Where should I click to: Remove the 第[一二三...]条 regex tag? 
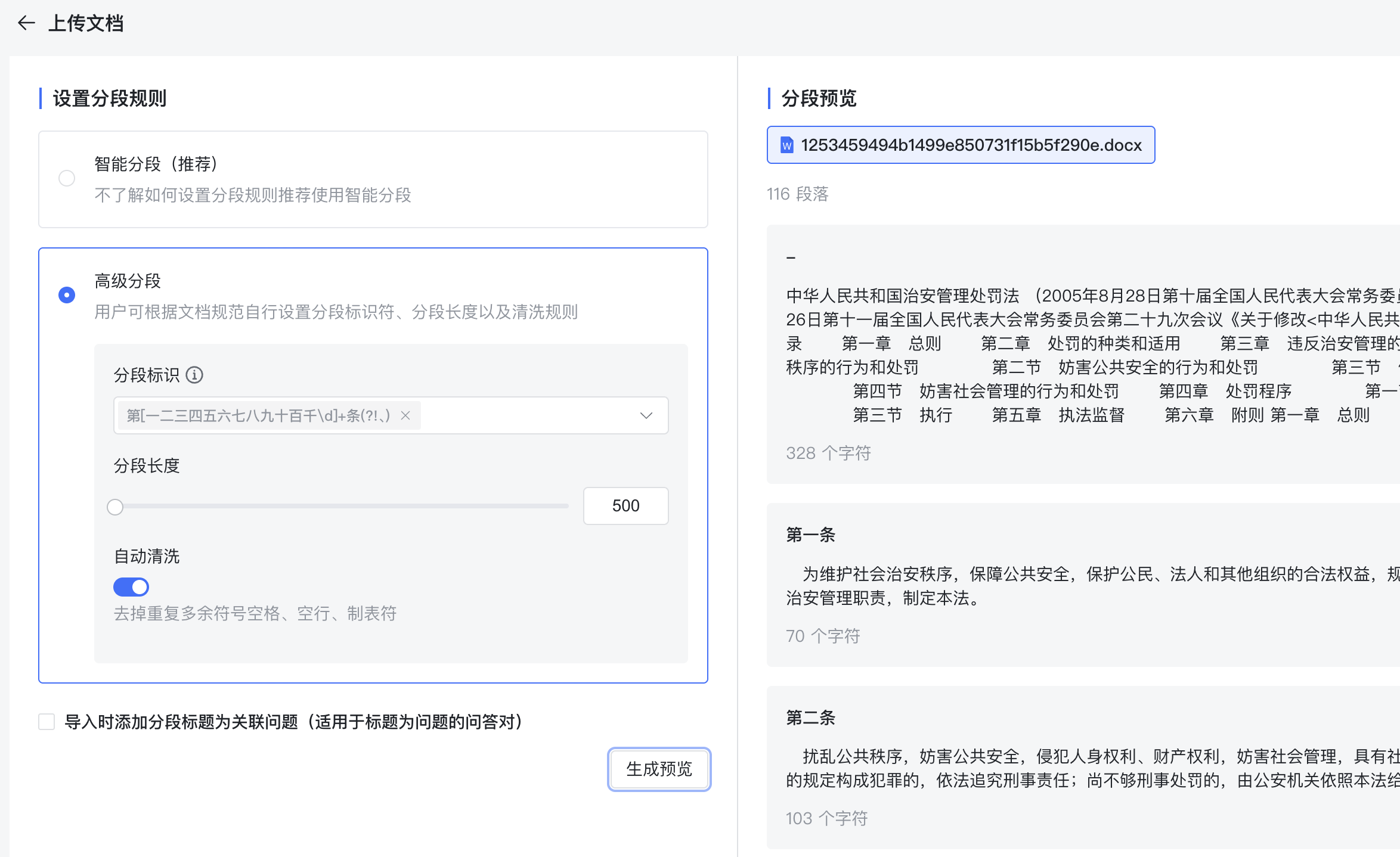point(405,415)
